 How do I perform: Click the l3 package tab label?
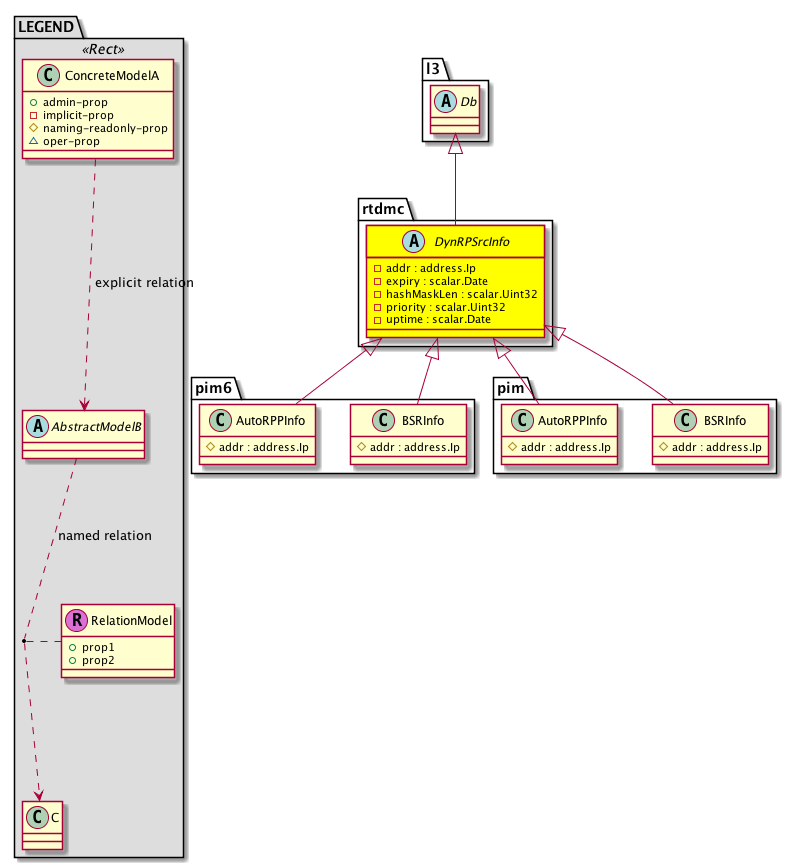coord(433,68)
